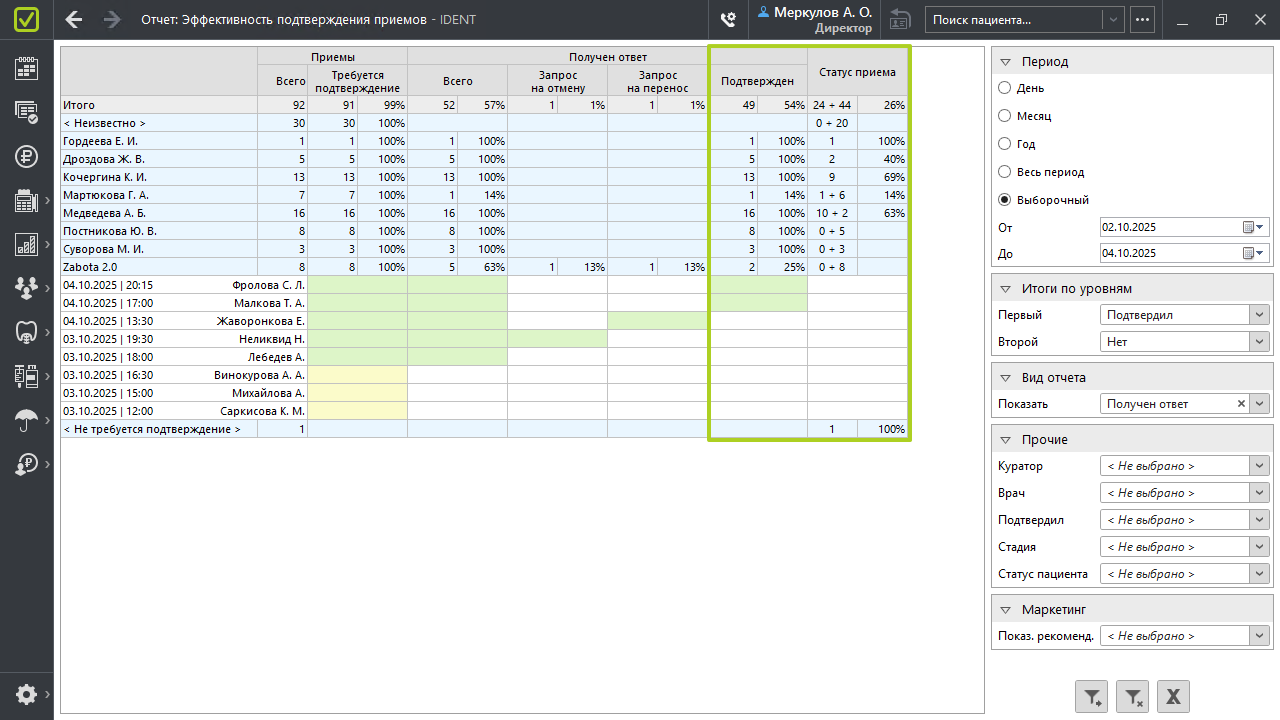Apply filter with the funnel arrow button
Image resolution: width=1280 pixels, height=720 pixels.
tap(1091, 696)
